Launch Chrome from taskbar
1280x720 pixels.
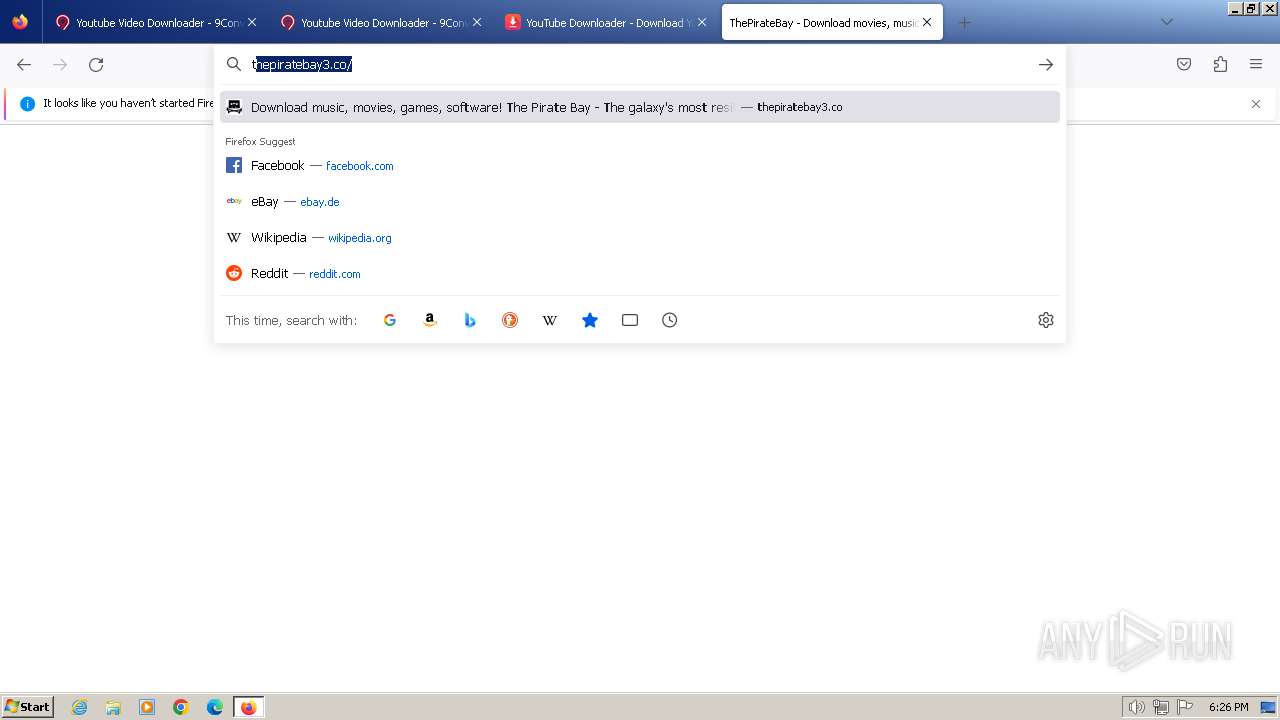point(181,707)
